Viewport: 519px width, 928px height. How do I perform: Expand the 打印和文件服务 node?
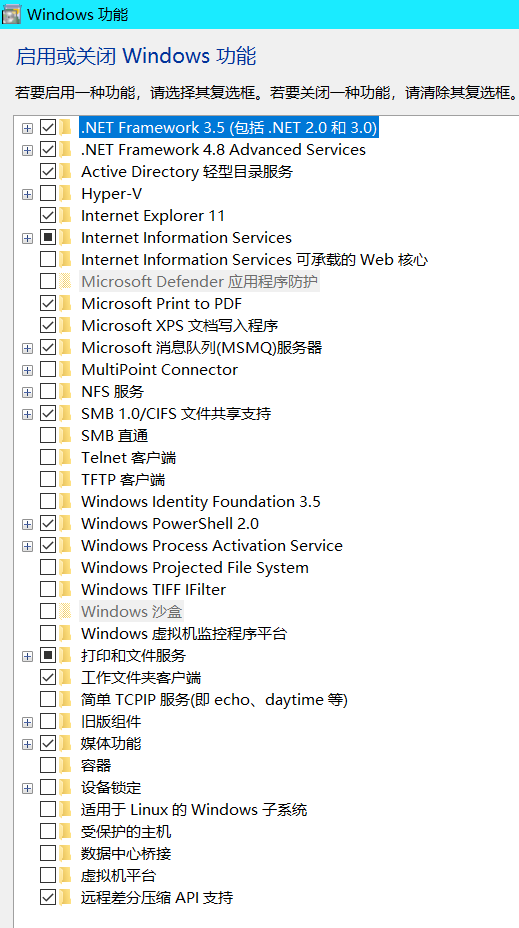click(27, 656)
